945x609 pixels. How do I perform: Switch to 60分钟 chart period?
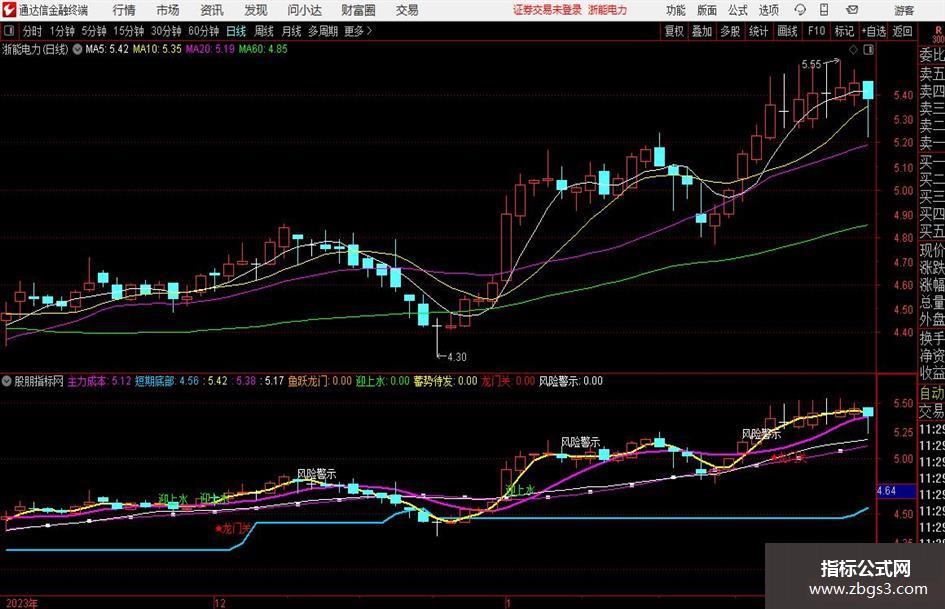[203, 31]
